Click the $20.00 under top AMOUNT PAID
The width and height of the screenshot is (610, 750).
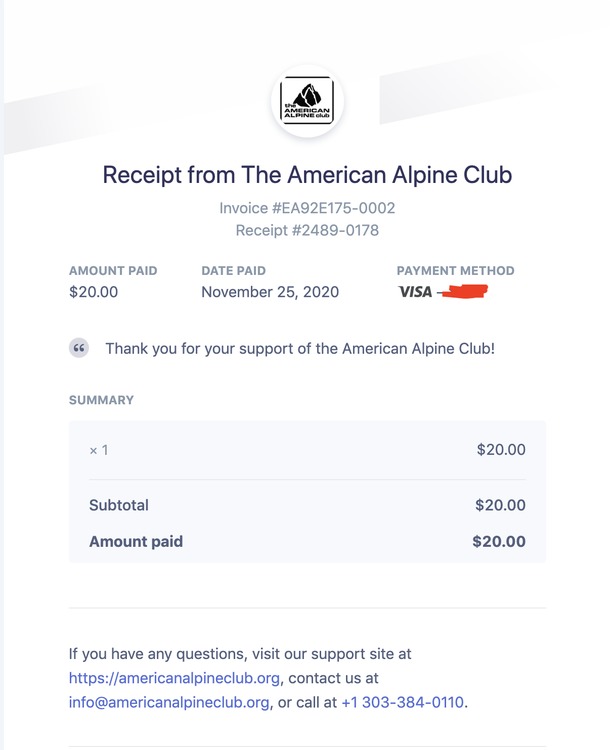point(93,292)
